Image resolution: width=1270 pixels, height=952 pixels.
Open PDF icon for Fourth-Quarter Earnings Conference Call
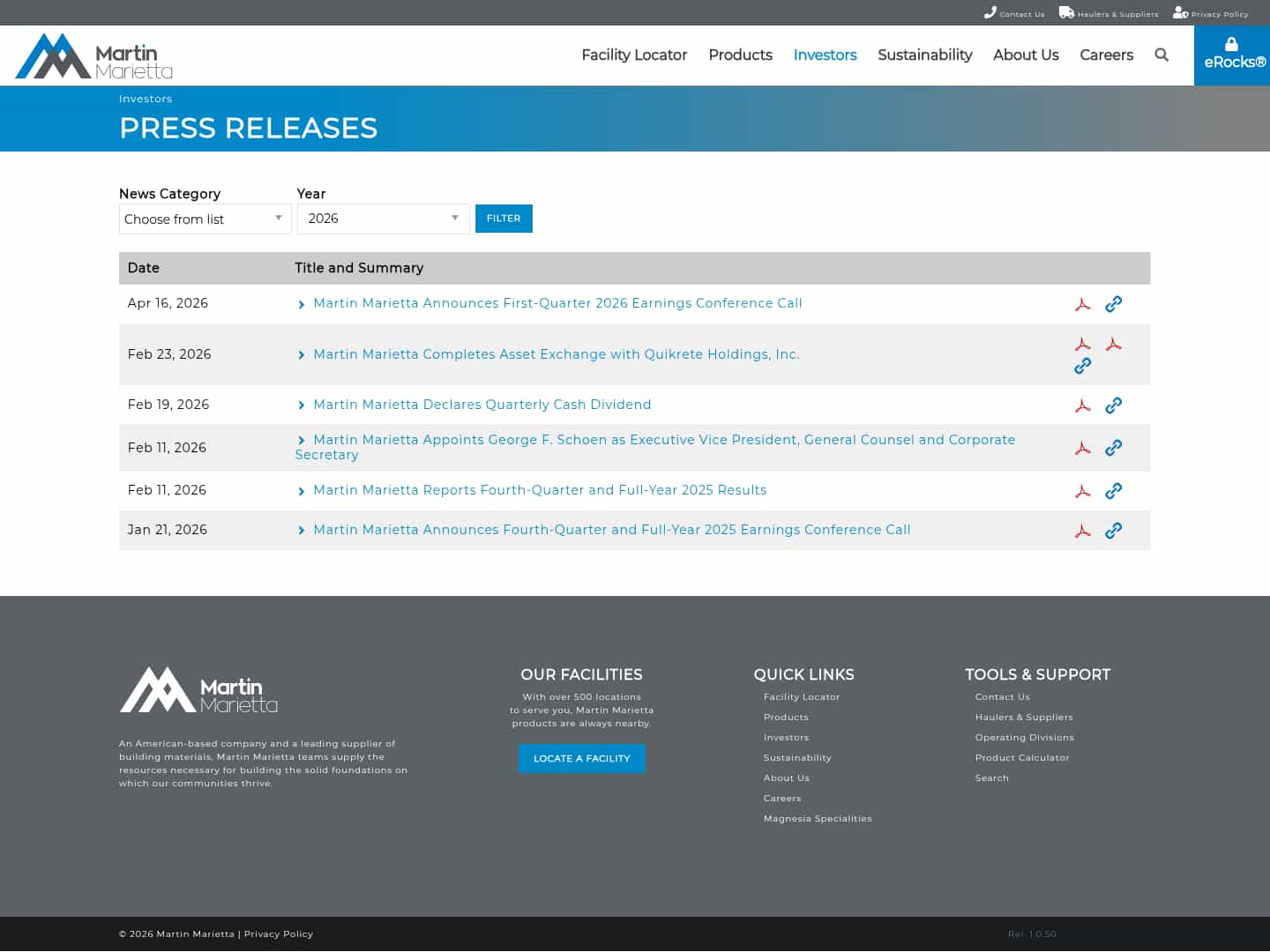(1083, 531)
